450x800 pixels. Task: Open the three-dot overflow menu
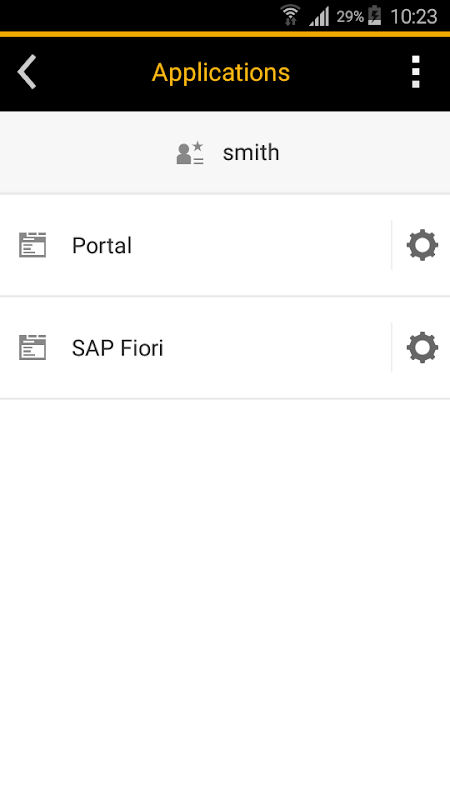416,72
